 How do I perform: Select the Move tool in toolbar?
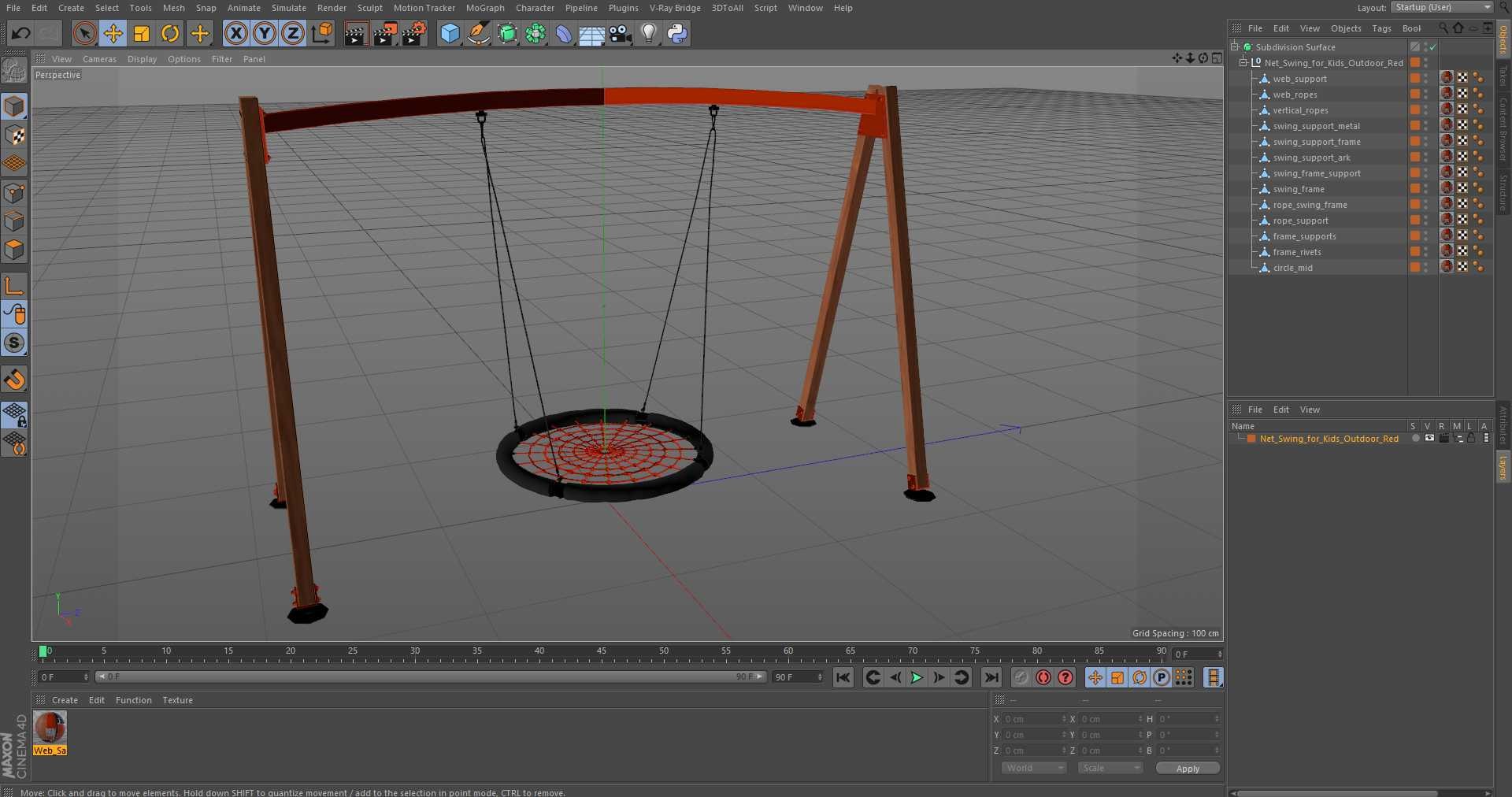click(113, 33)
